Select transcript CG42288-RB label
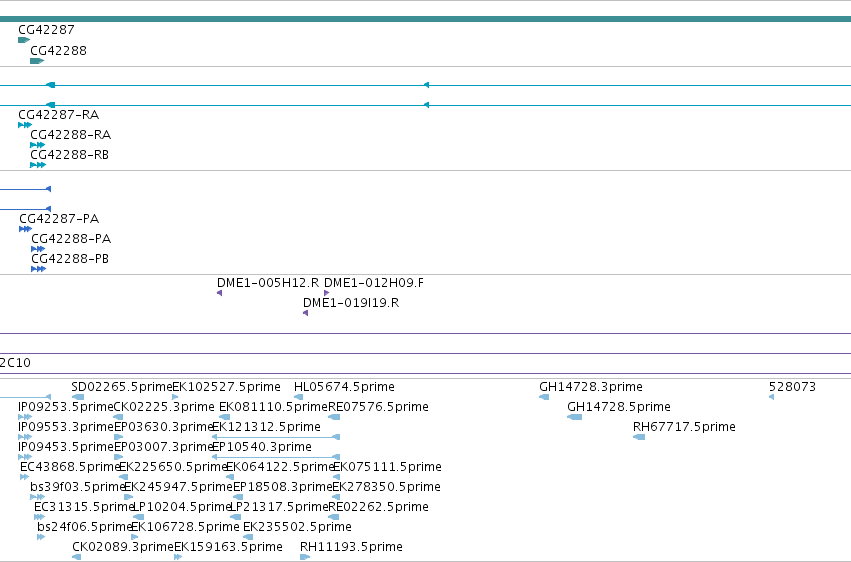 click(x=69, y=155)
